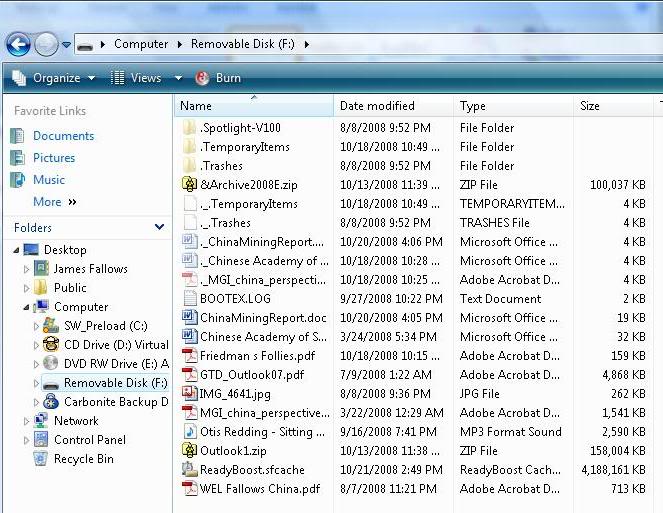Select the &Archive2008E.zip file icon
The width and height of the screenshot is (663, 513).
click(x=190, y=185)
